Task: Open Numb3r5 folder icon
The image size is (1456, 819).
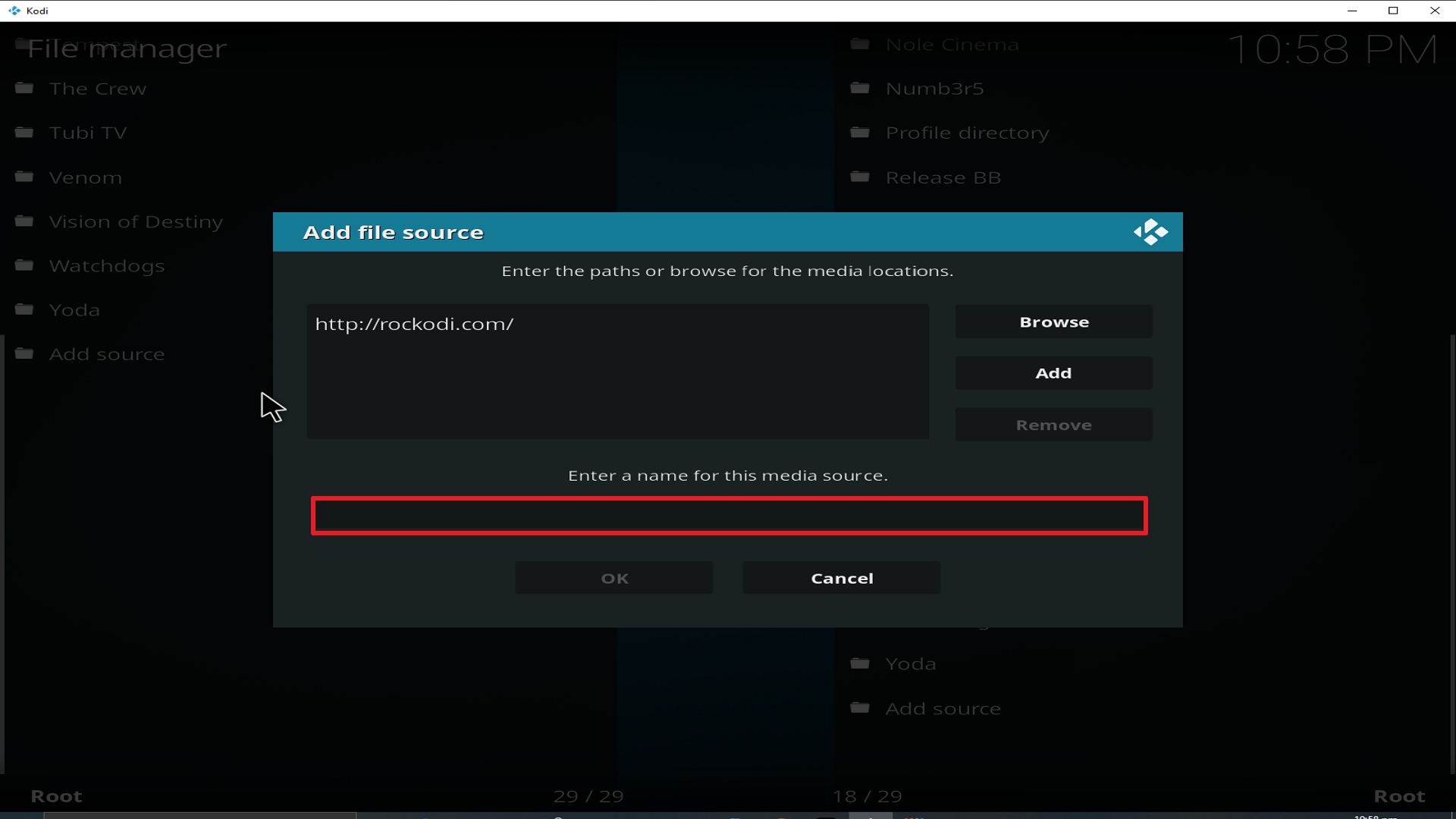Action: [x=860, y=88]
